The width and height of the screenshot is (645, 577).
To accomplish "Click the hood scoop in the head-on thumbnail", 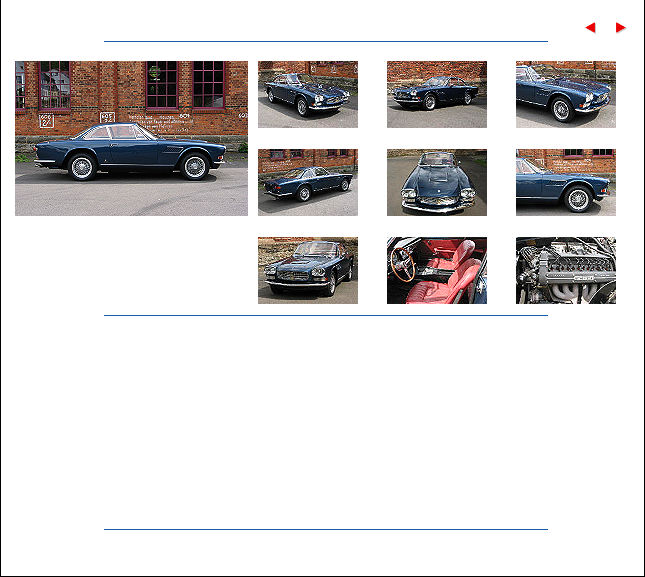I will 438,177.
